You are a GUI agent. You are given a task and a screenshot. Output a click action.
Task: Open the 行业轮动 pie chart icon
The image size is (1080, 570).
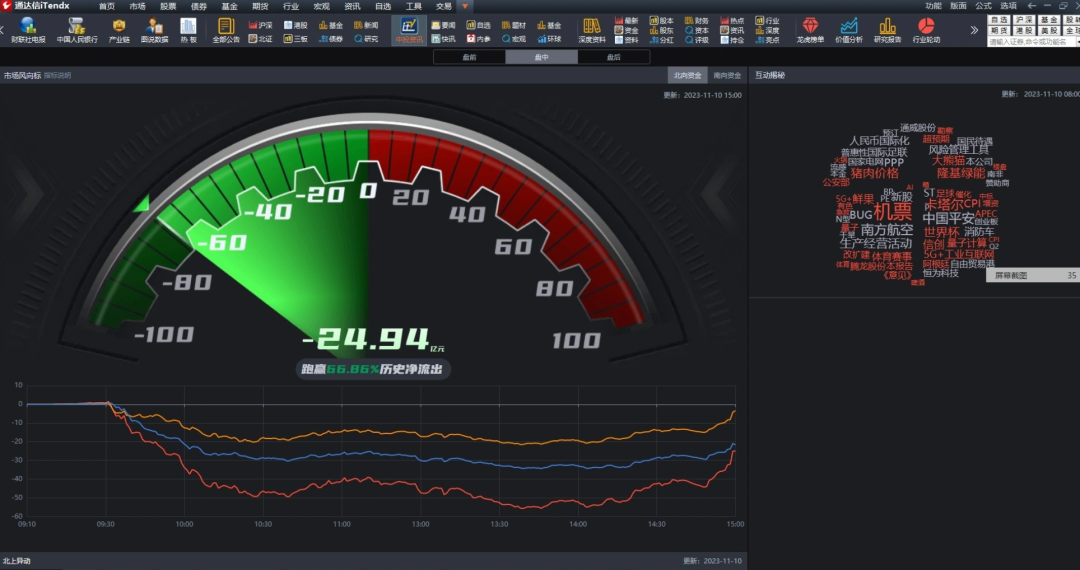click(926, 30)
